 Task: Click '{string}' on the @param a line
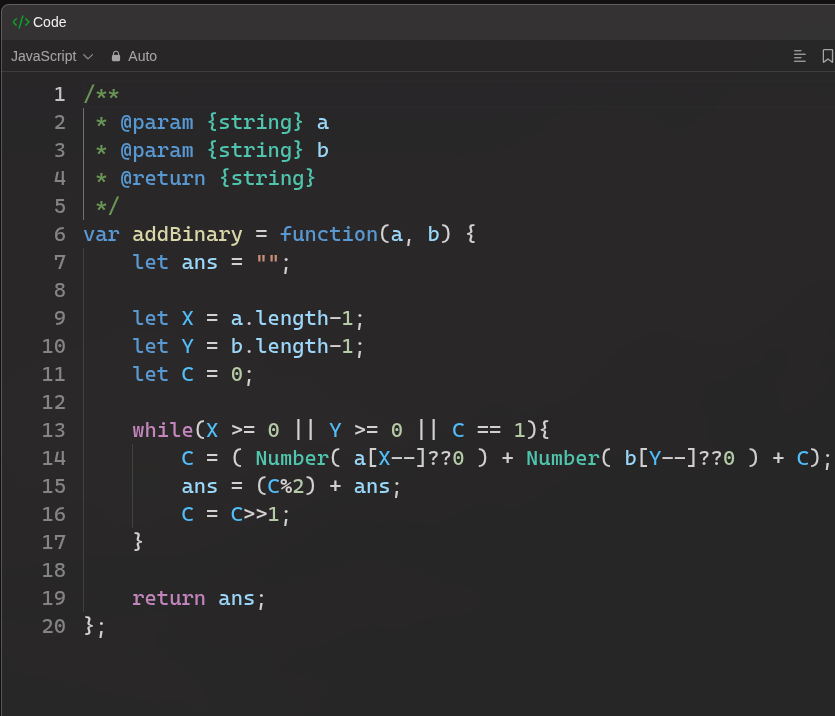click(x=255, y=122)
